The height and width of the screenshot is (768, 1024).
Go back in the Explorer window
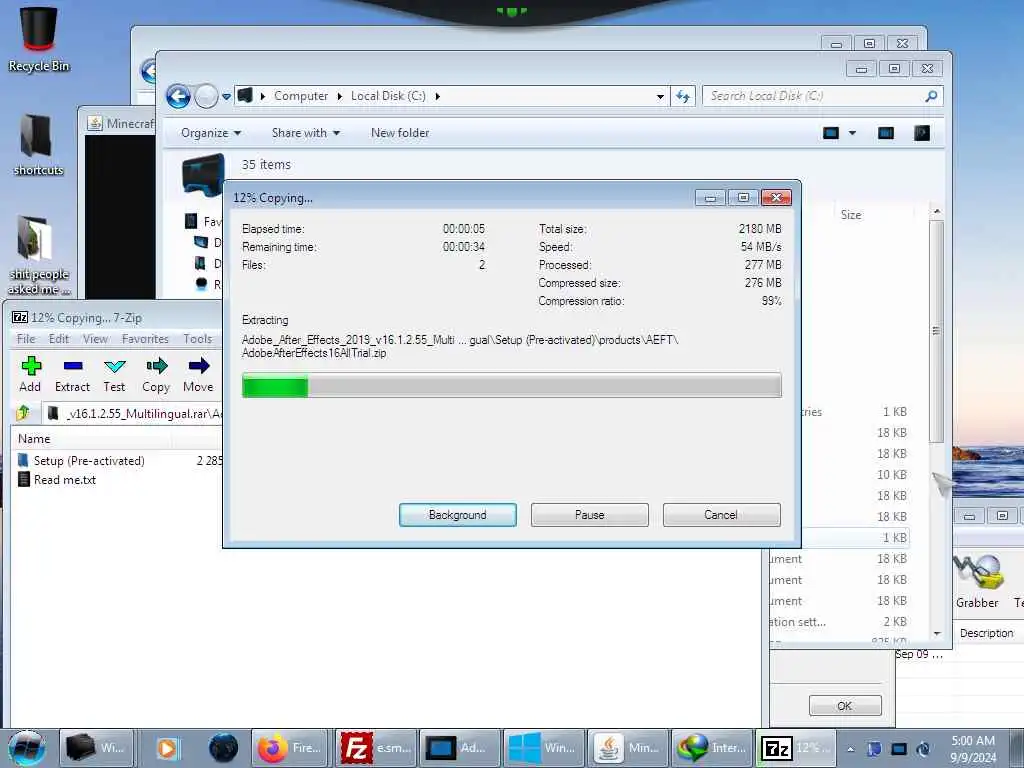point(178,96)
